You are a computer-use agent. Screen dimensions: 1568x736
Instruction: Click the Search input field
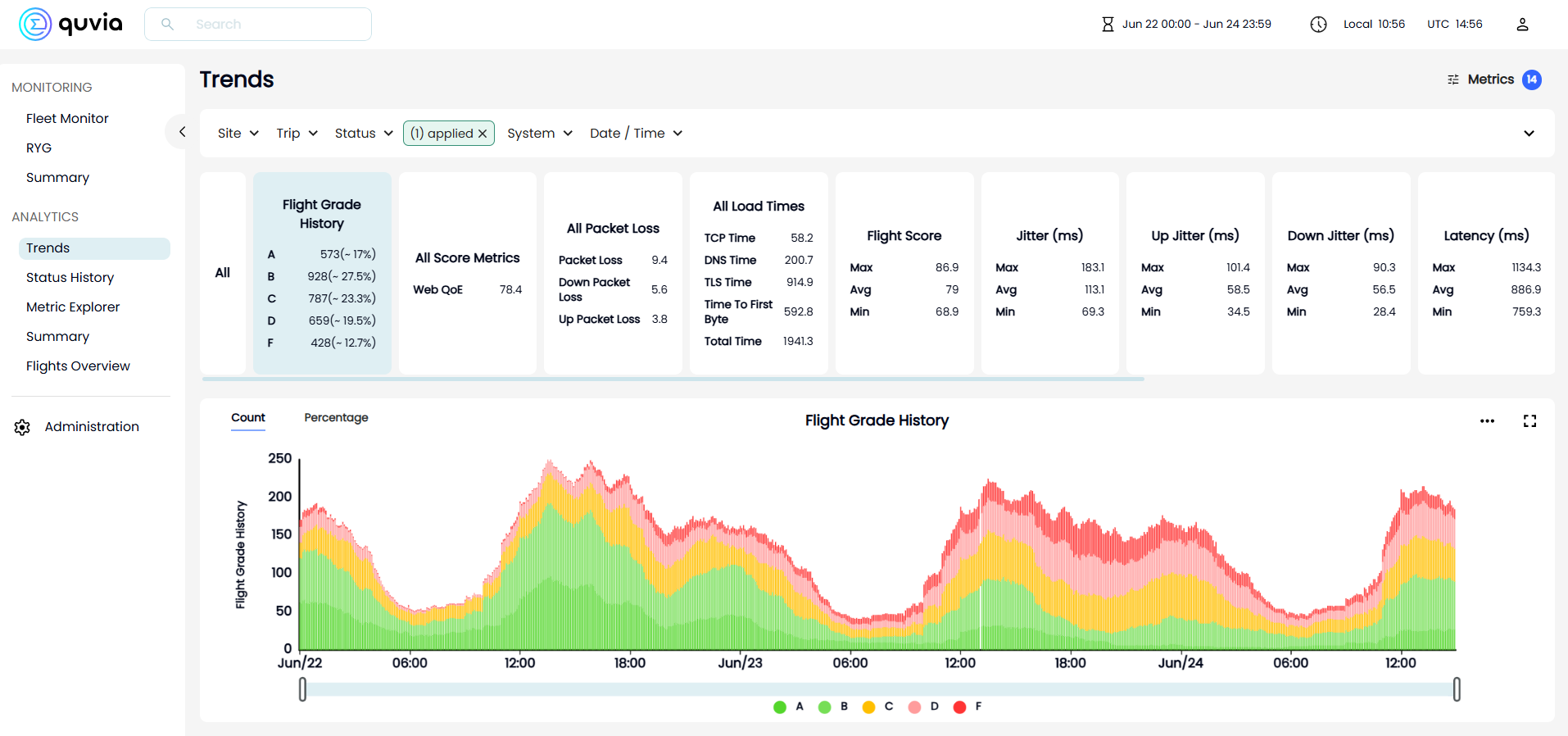(x=258, y=25)
